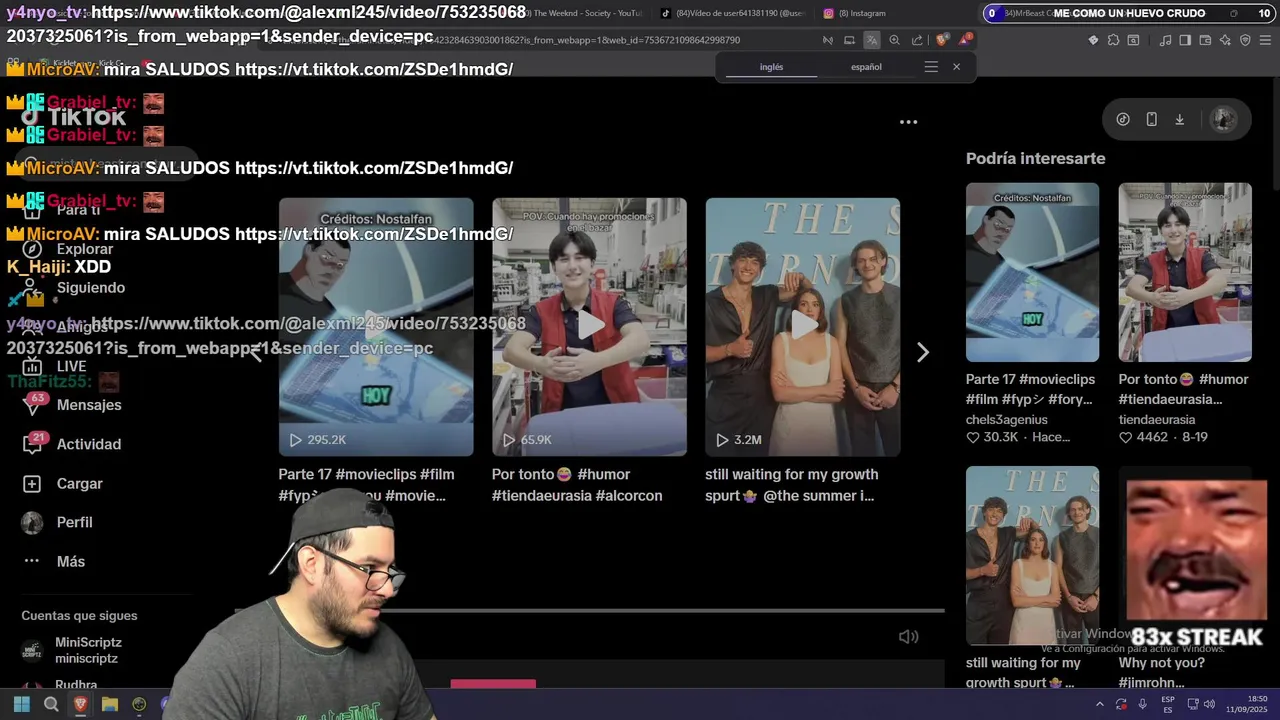Image resolution: width=1280 pixels, height=720 pixels.
Task: Click the TikTok coins icon
Action: (x=1123, y=119)
